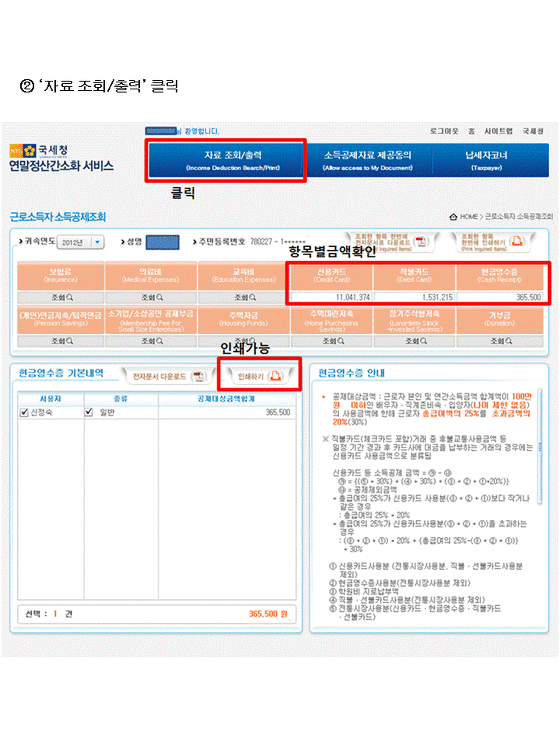Click the total 365,500 원 at the table bottom
This screenshot has width=560, height=746.
coord(268,614)
